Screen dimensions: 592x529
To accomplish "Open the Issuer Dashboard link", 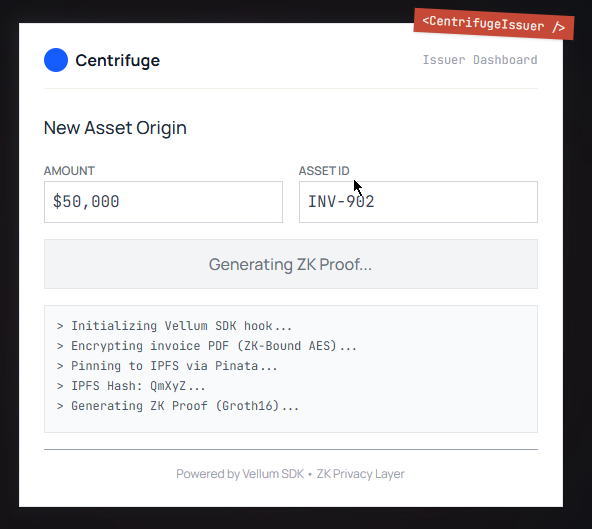I will pyautogui.click(x=479, y=60).
